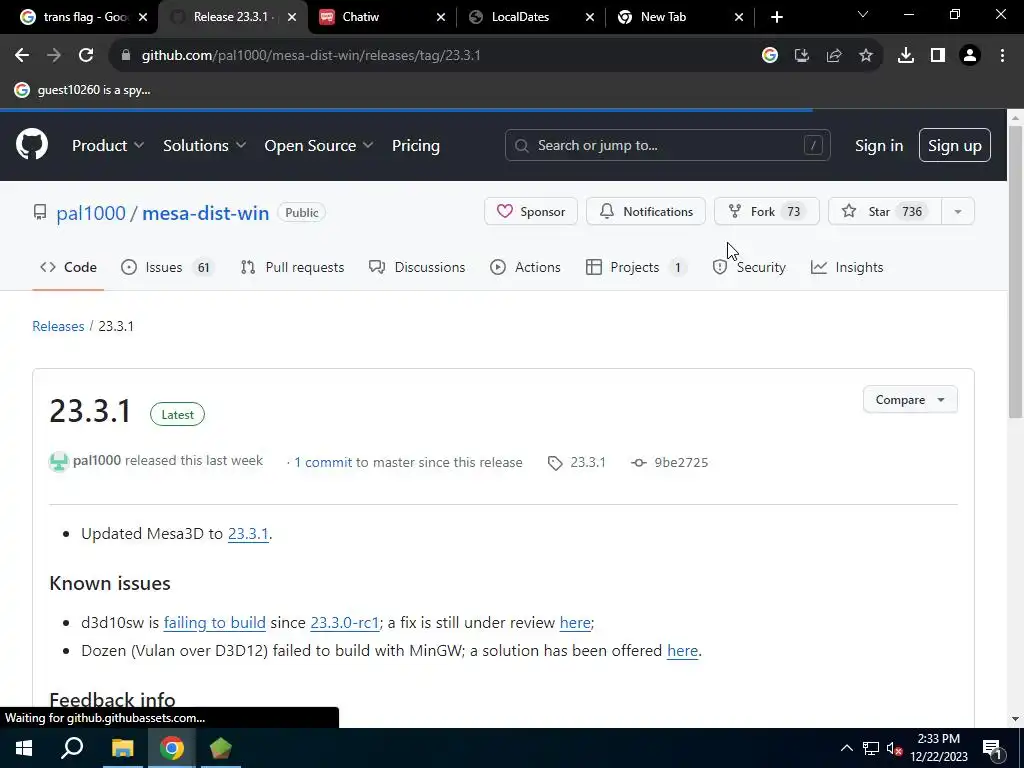Open Chrome three-dot menu
1024x768 pixels.
pyautogui.click(x=1002, y=56)
